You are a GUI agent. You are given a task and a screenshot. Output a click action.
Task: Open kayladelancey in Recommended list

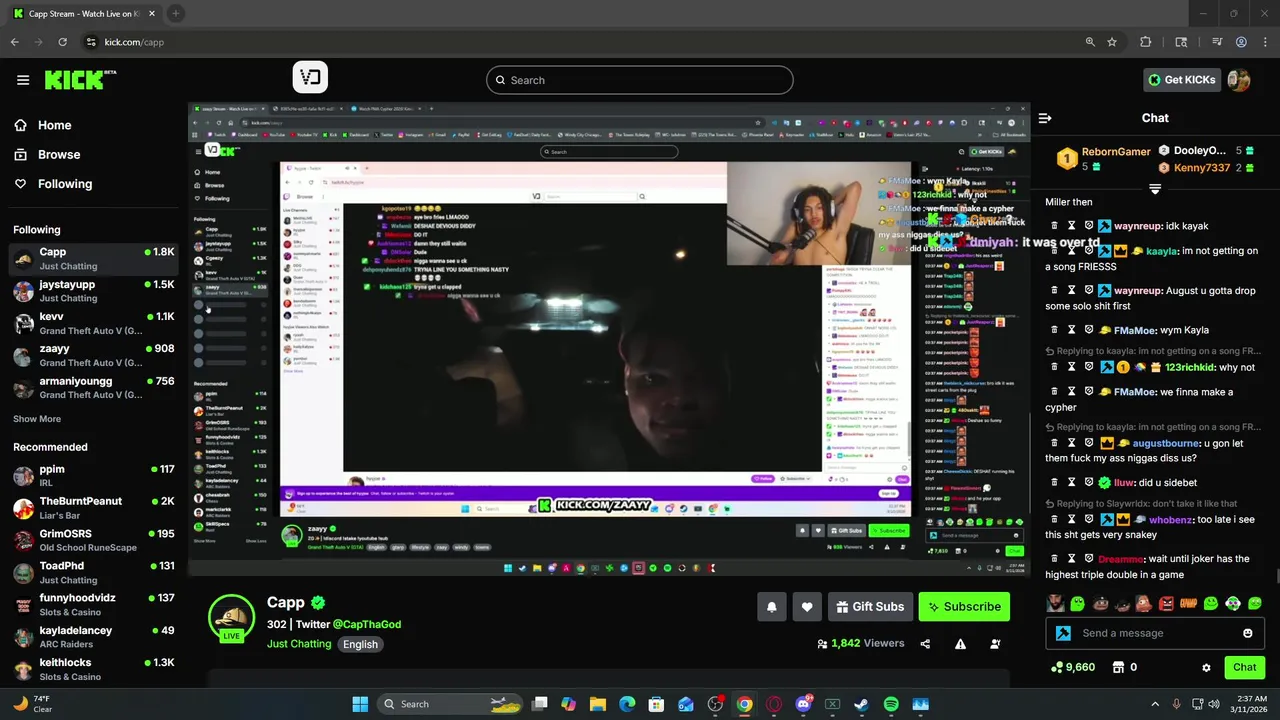[94, 637]
